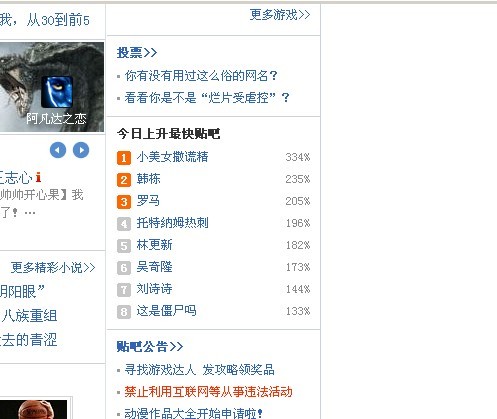Open the 小美女撒谎精 tieba
Image resolution: width=497 pixels, height=419 pixels.
point(172,157)
